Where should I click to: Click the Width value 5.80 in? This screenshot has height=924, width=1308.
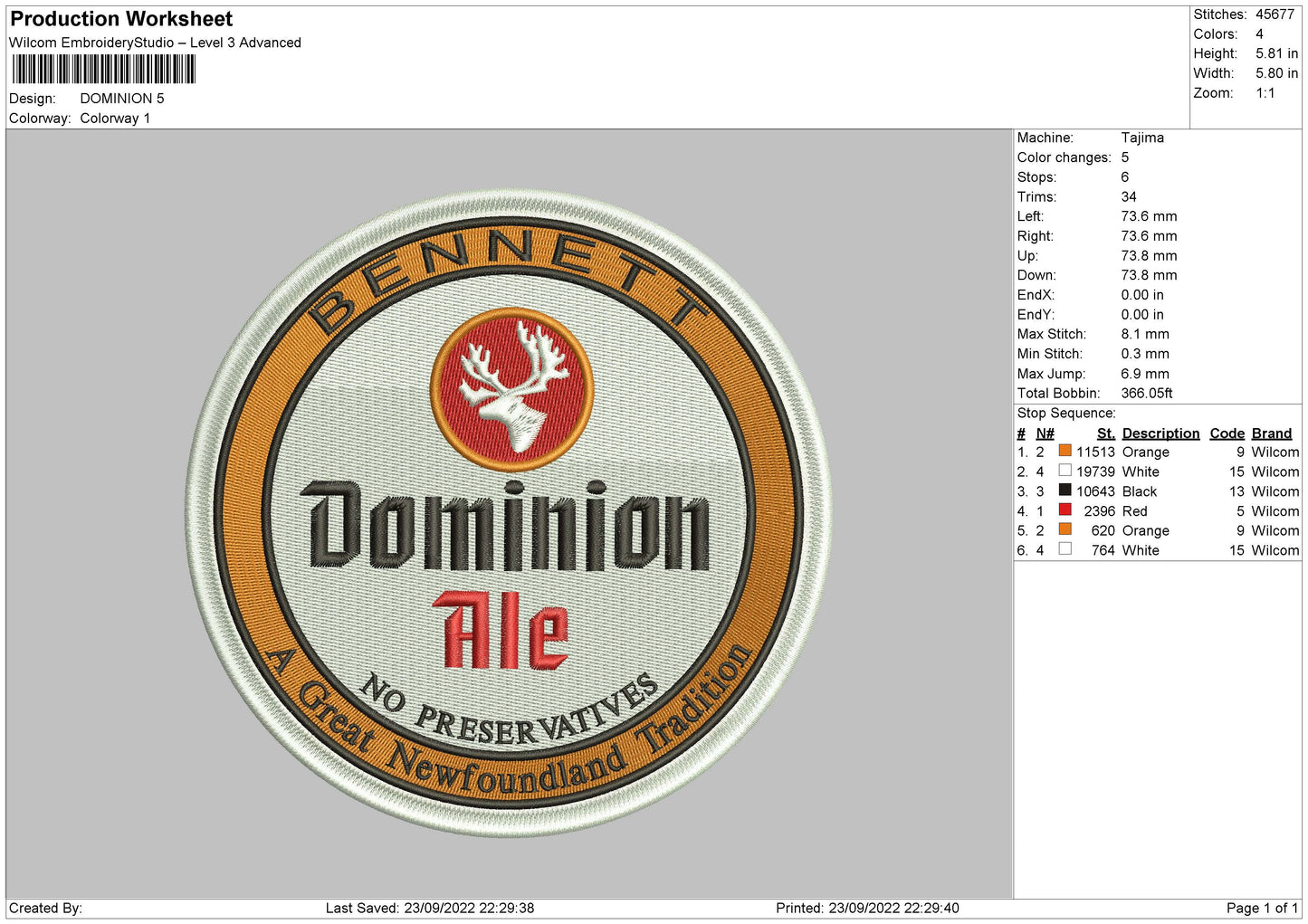[1276, 73]
